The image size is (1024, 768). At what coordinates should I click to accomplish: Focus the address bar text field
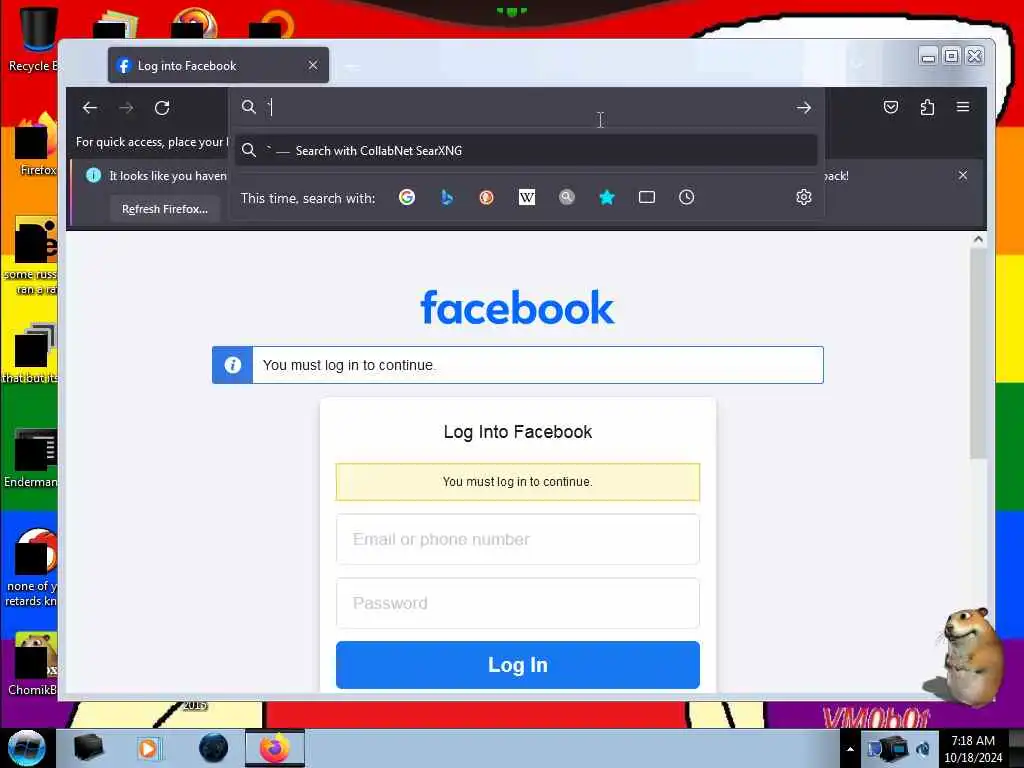click(526, 108)
